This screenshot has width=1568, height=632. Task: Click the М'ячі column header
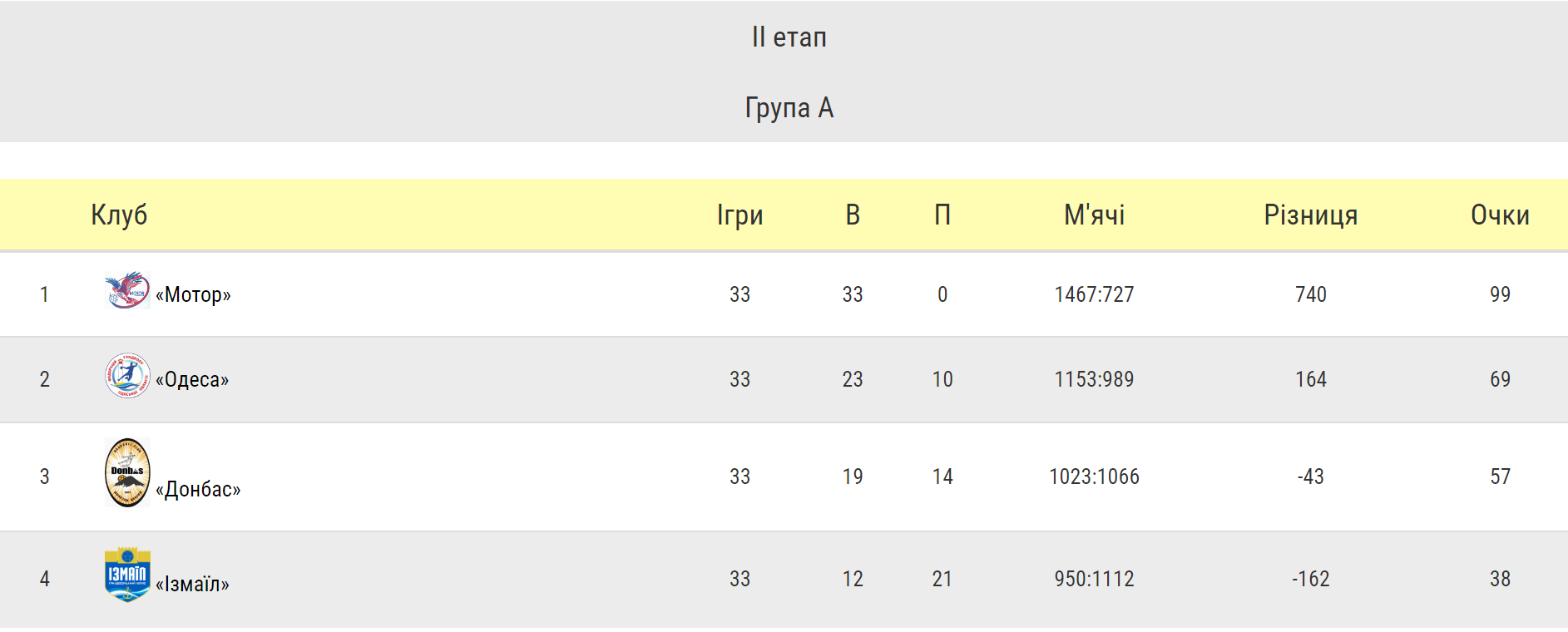pos(1095,215)
